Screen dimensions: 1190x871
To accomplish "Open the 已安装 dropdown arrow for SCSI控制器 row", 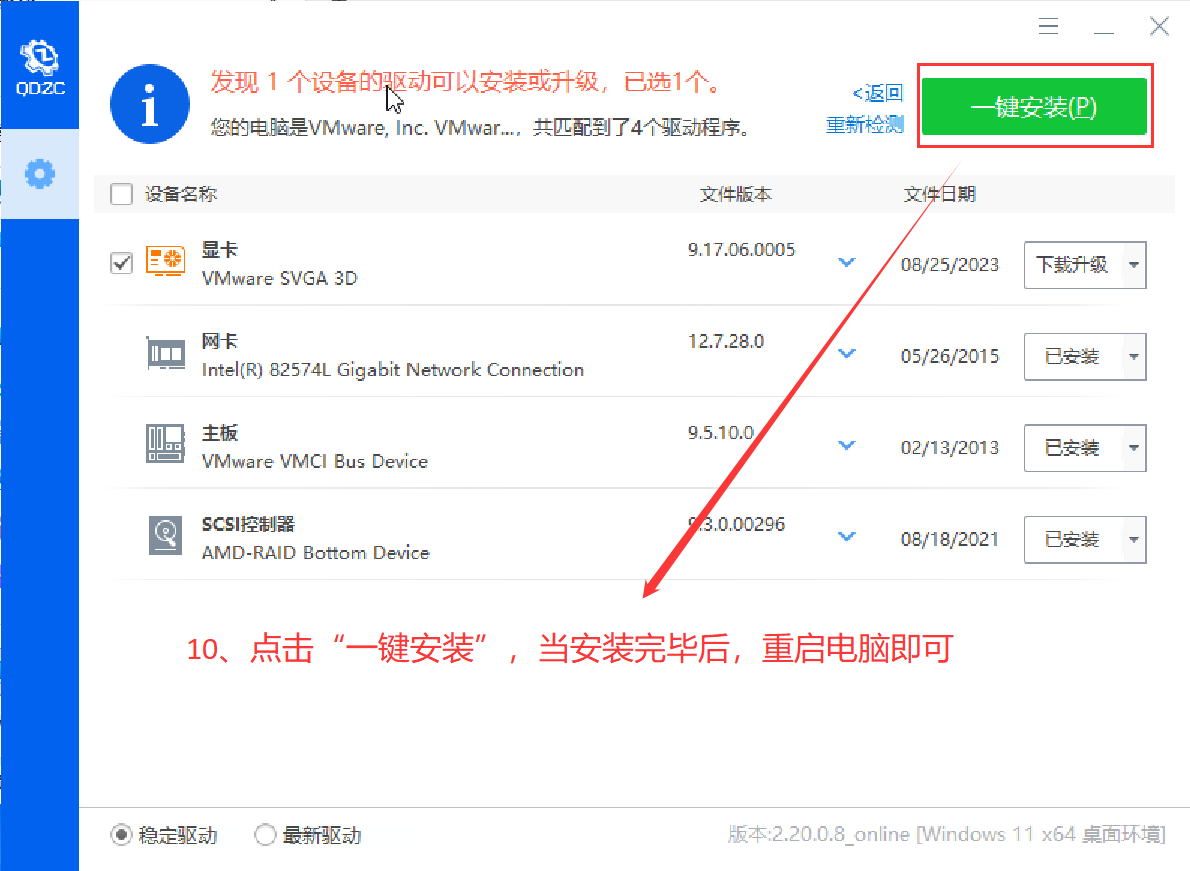I will tap(1134, 539).
